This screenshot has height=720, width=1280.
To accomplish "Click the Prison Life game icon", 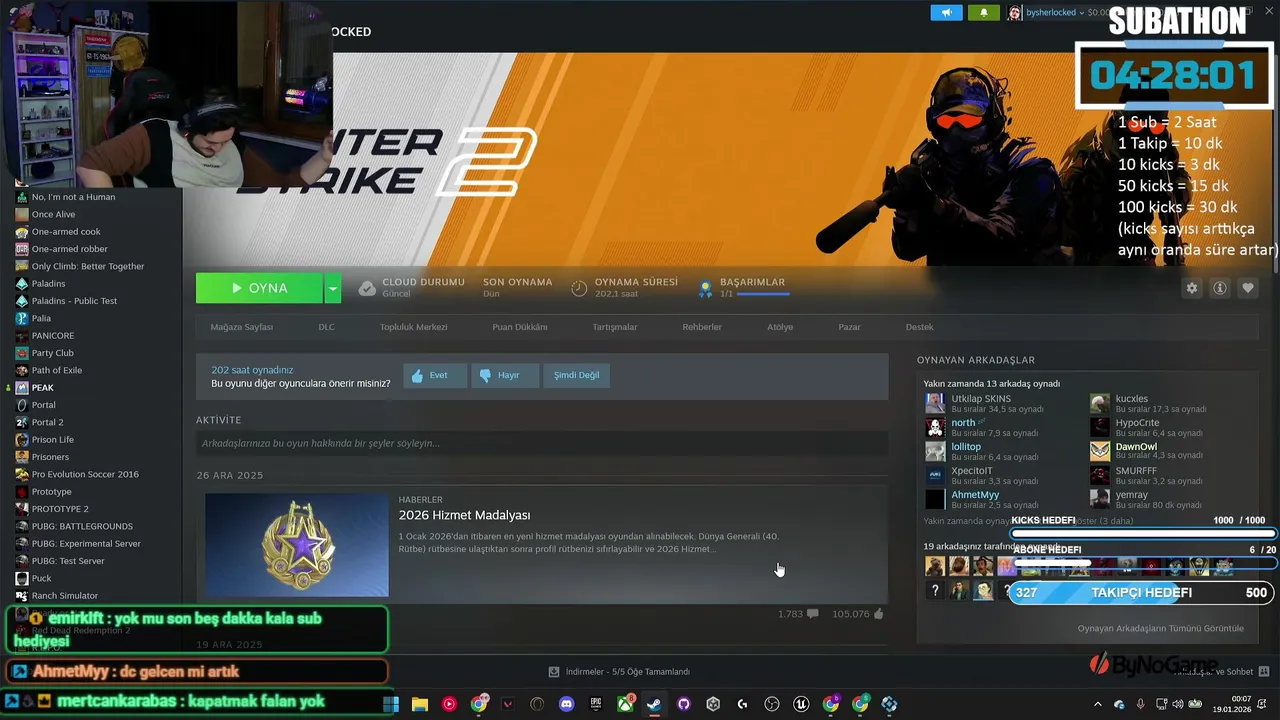I will pos(22,439).
